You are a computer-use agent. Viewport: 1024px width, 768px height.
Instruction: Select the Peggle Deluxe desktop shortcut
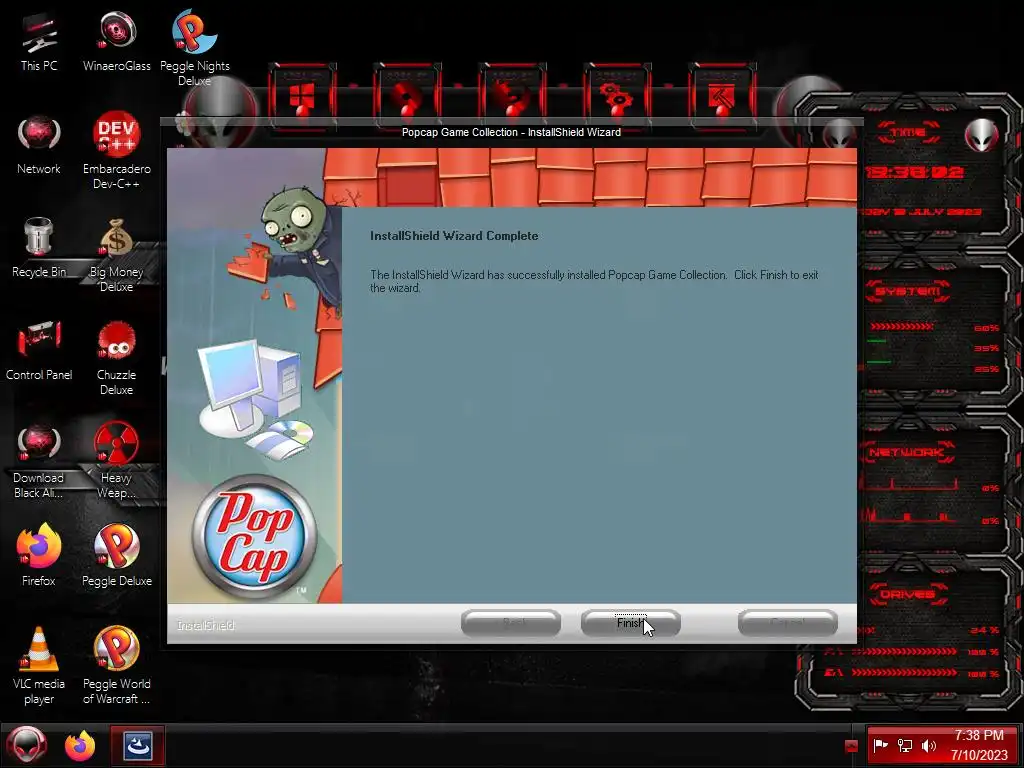tap(117, 556)
